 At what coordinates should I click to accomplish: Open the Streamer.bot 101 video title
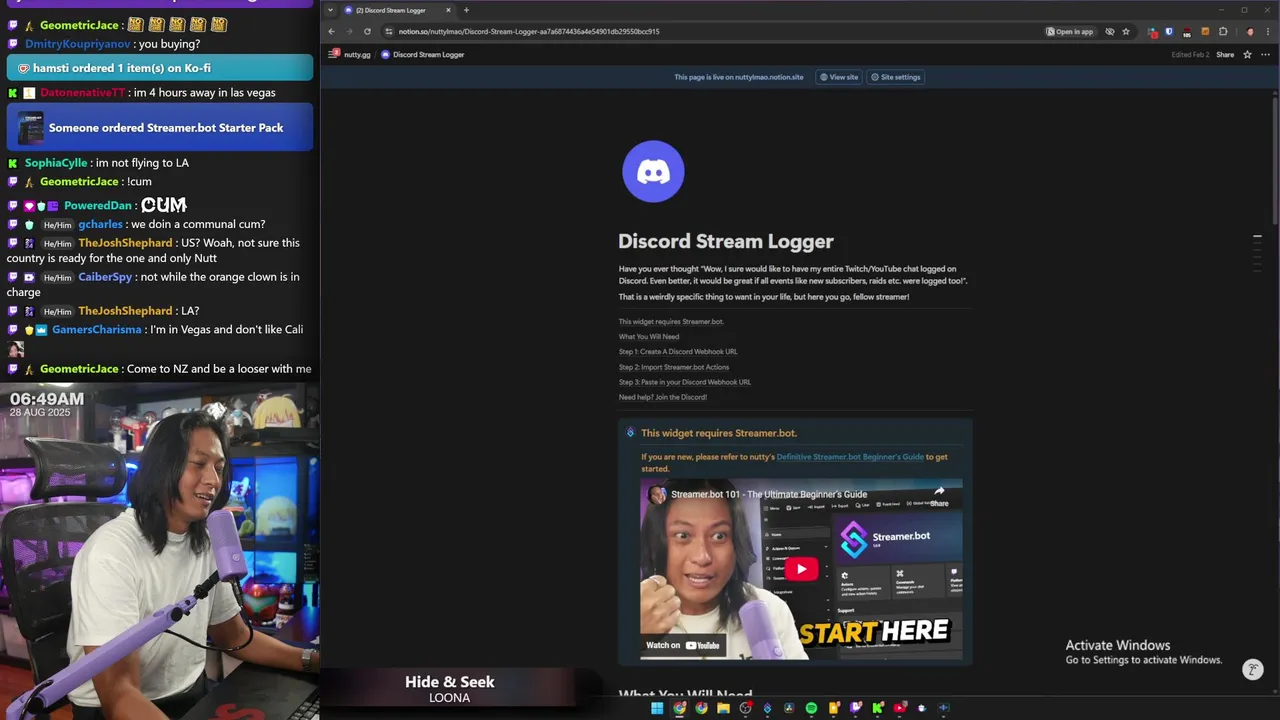(769, 494)
